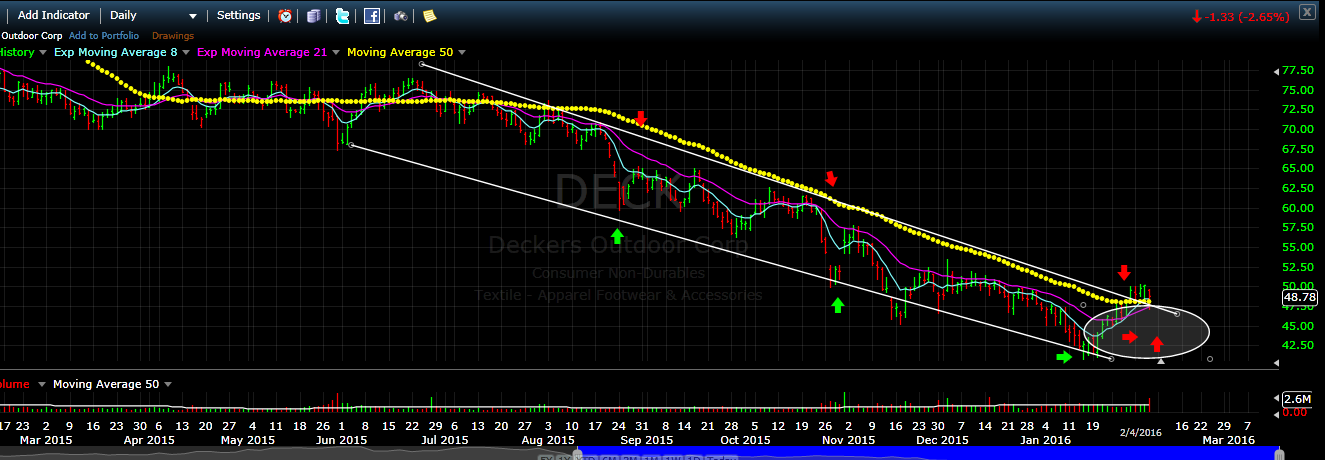Viewport: 1325px width, 460px height.
Task: Select the Exp Moving Average 8 label
Action: [x=115, y=52]
